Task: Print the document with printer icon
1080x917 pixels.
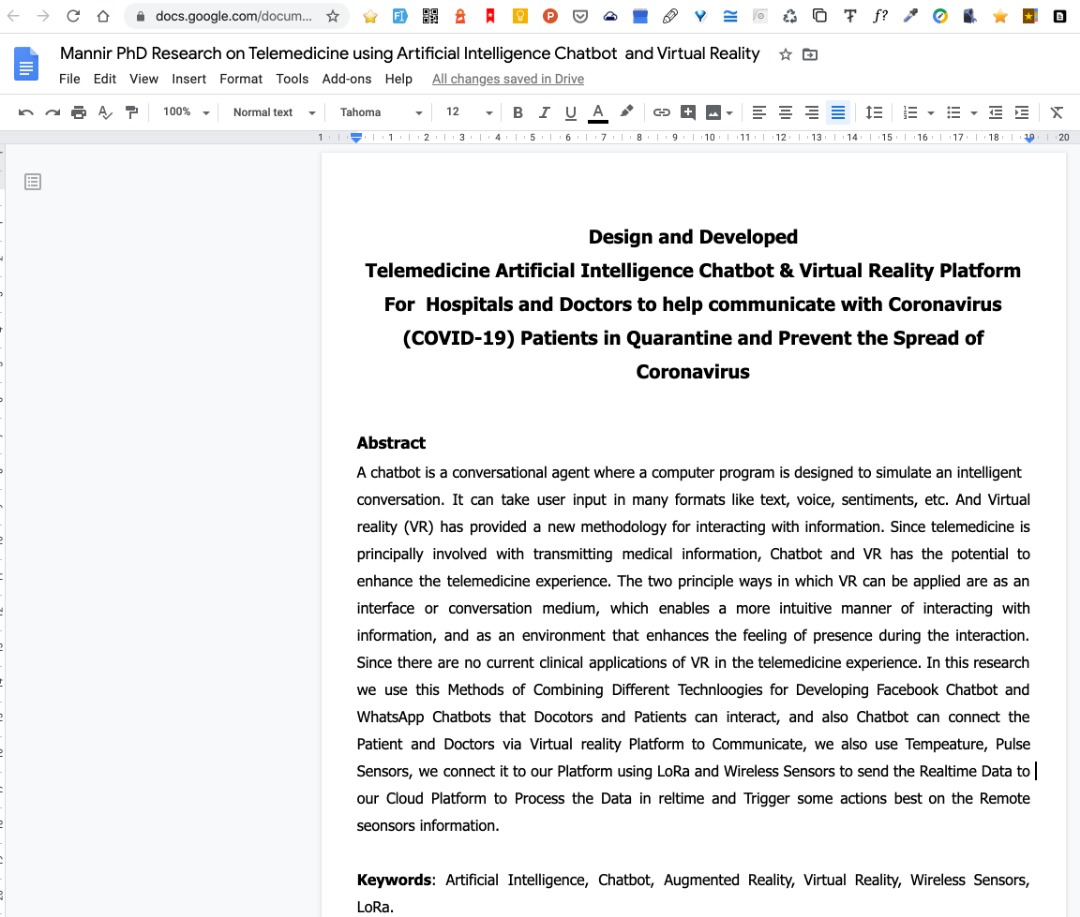Action: point(79,112)
